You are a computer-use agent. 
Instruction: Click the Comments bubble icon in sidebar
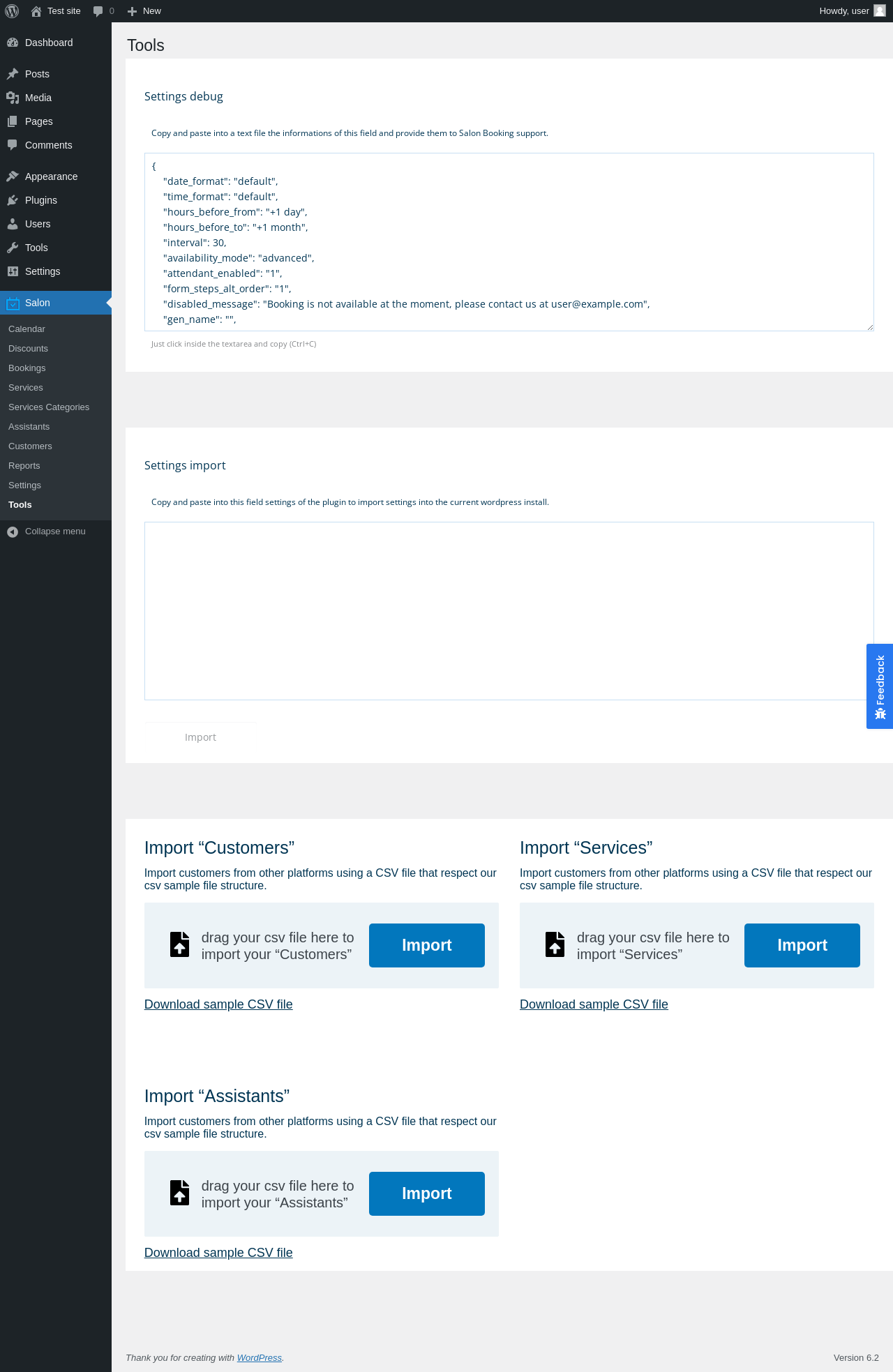(13, 145)
